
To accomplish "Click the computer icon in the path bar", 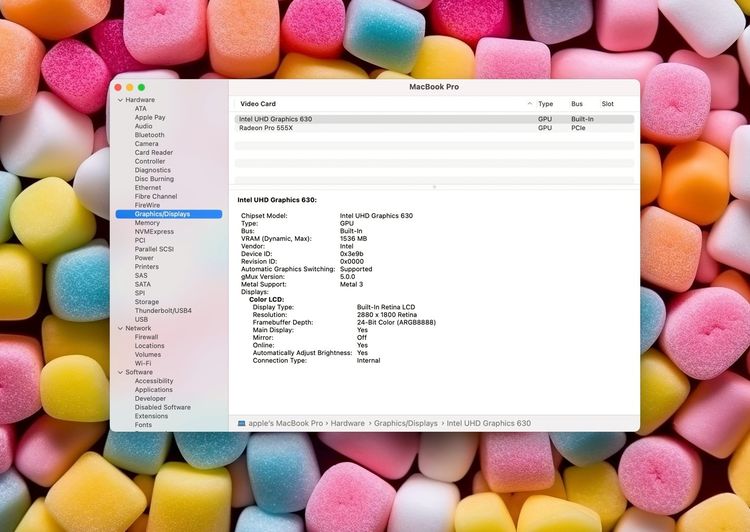I will pyautogui.click(x=242, y=423).
